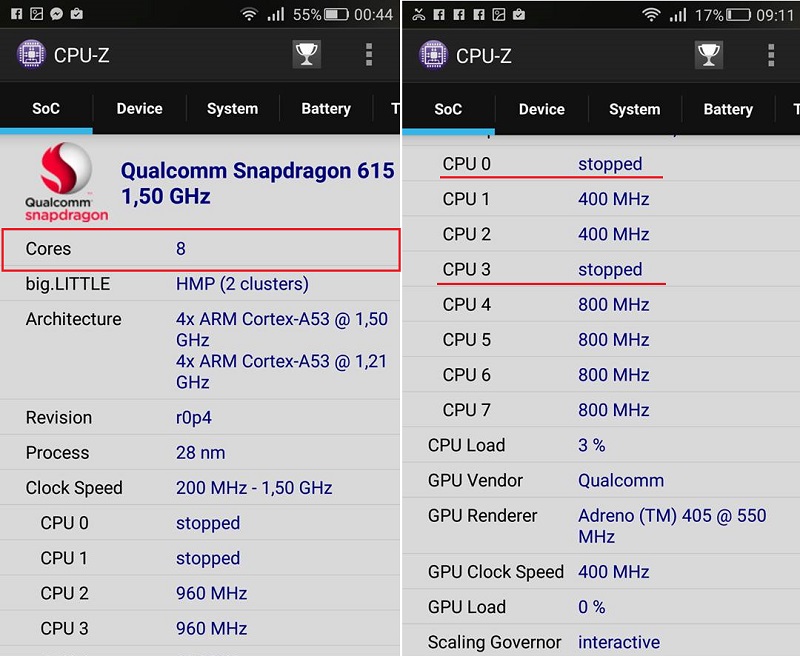Tap the Revision r0p4 value

point(193,418)
